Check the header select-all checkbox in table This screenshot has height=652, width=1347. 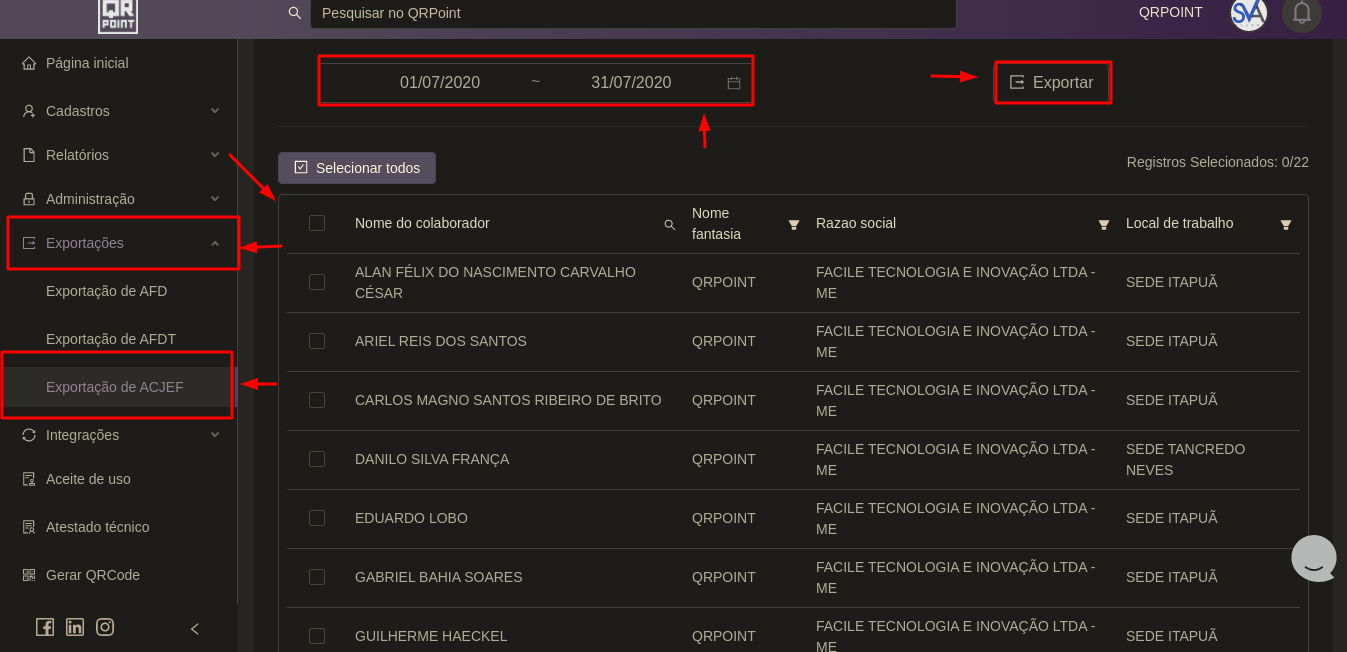tap(317, 223)
